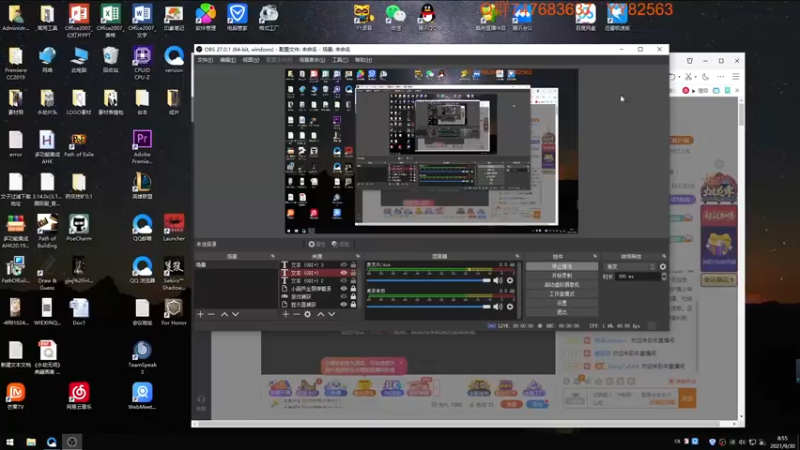Click OBS preview canvas thumbnail

[x=431, y=152]
